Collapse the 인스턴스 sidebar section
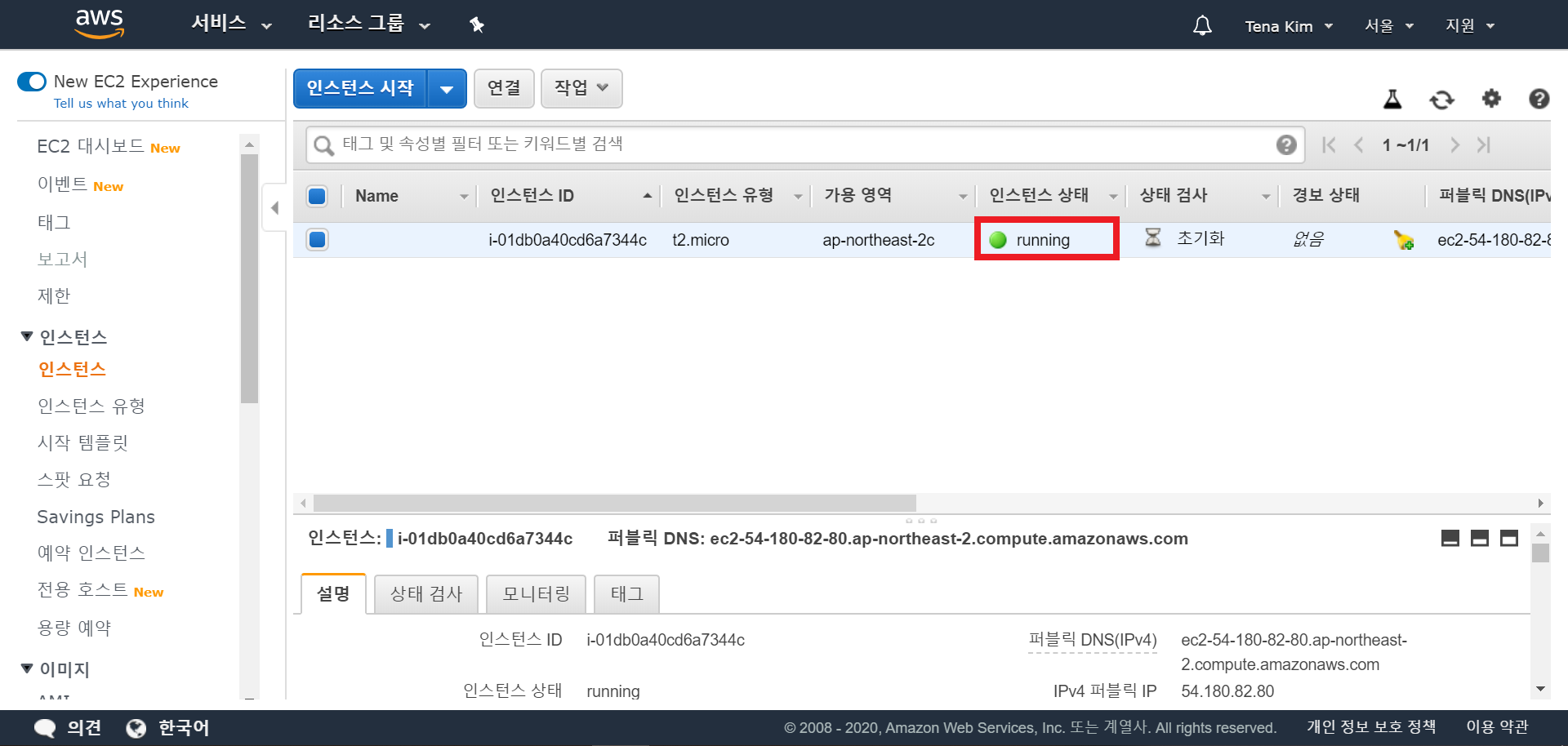 tap(27, 336)
